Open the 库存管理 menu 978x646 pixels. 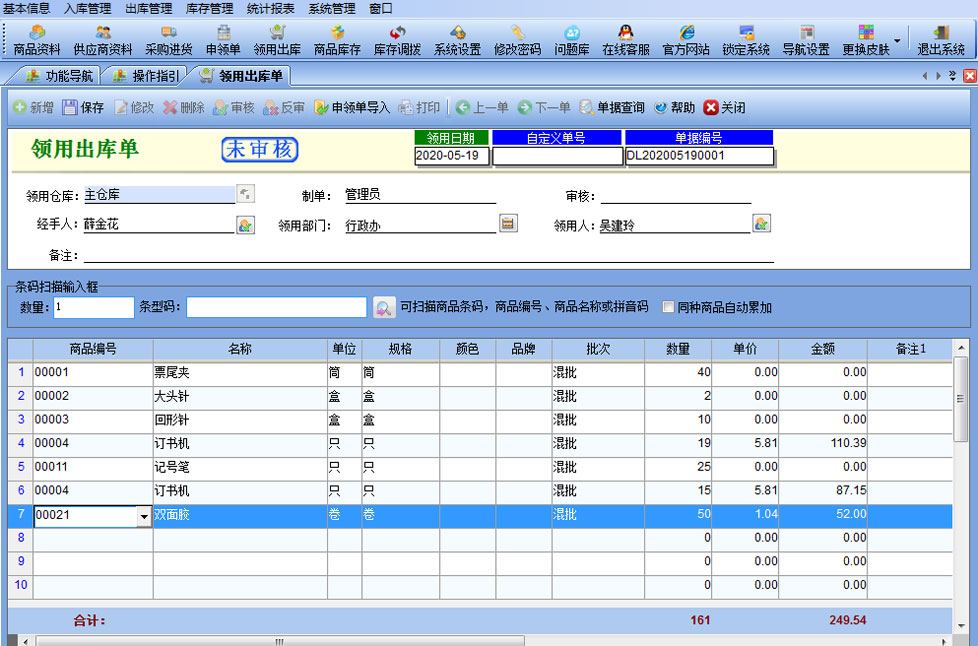tap(210, 8)
